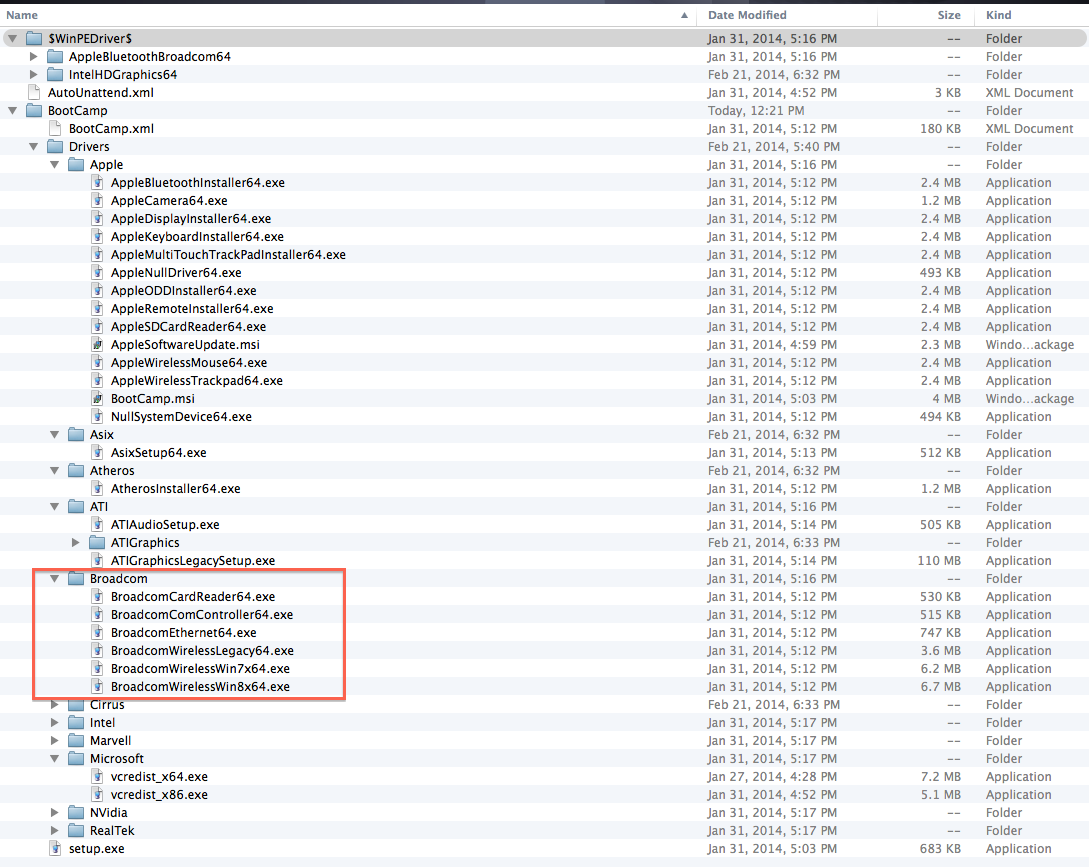Click the AppleBluetoothInstaller64.exe file icon
The image size is (1089, 867).
coord(98,183)
